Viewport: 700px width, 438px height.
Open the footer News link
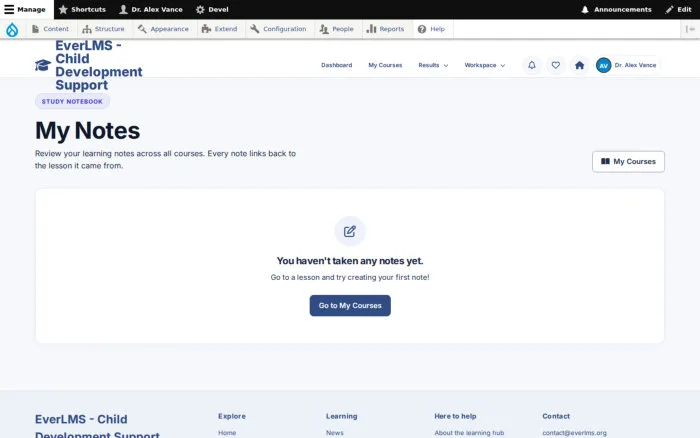335,433
